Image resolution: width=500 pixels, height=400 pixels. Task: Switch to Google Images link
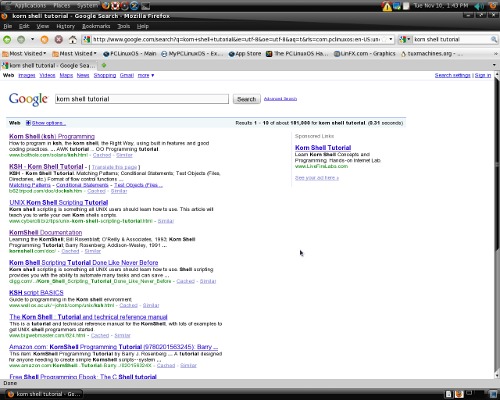pos(27,75)
